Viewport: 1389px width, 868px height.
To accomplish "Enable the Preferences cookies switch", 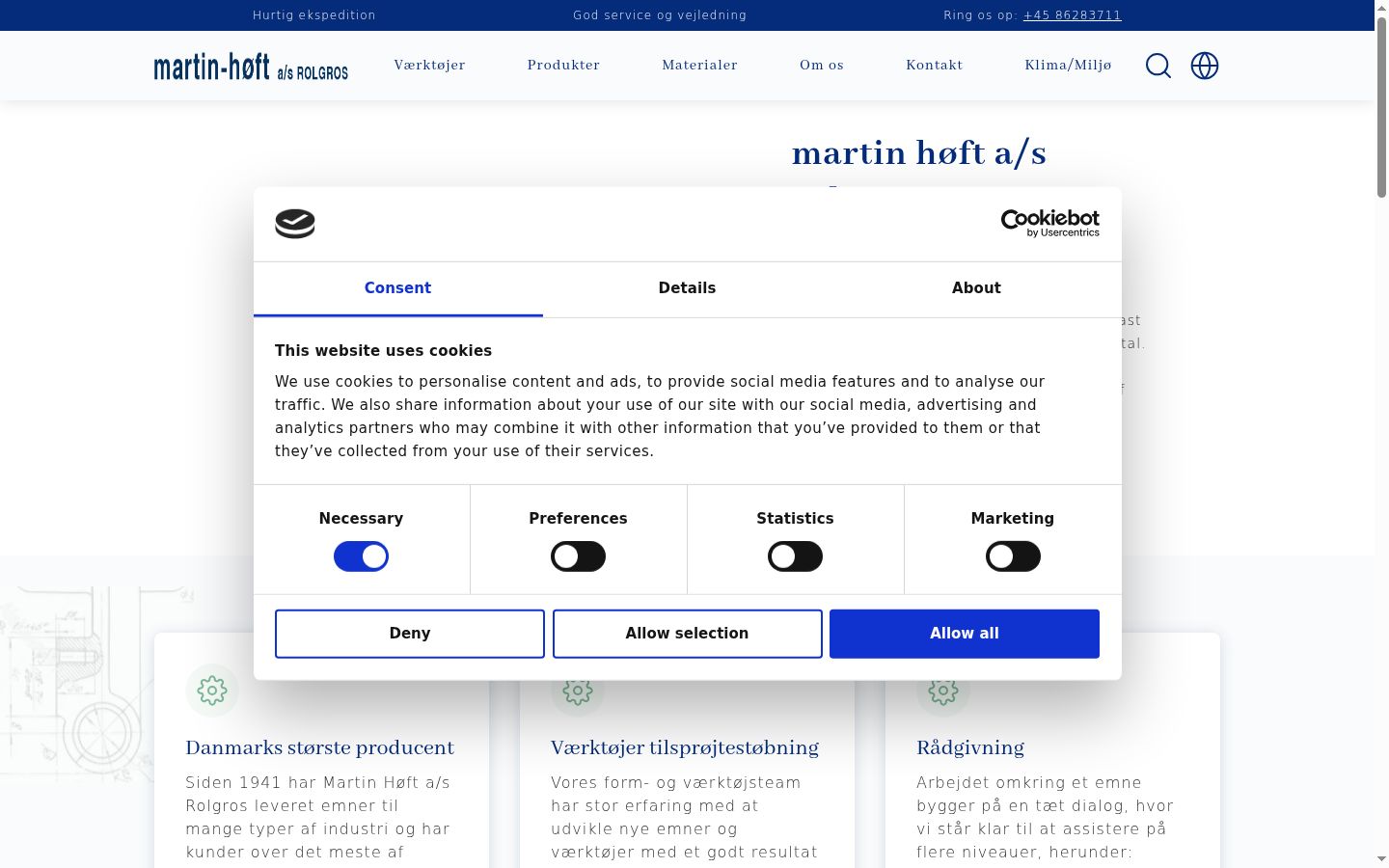I will point(578,556).
